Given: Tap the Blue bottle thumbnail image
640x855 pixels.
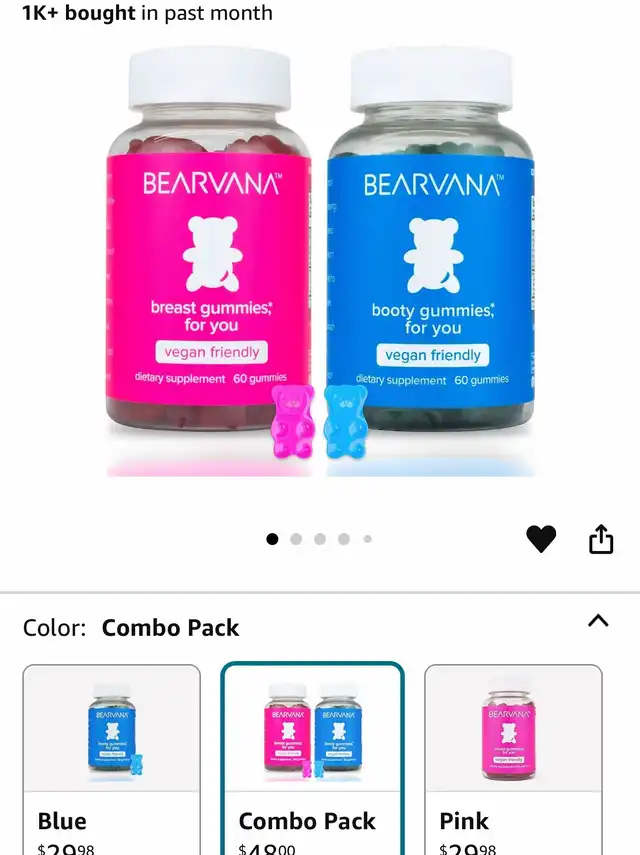Looking at the screenshot, I should click(x=112, y=730).
